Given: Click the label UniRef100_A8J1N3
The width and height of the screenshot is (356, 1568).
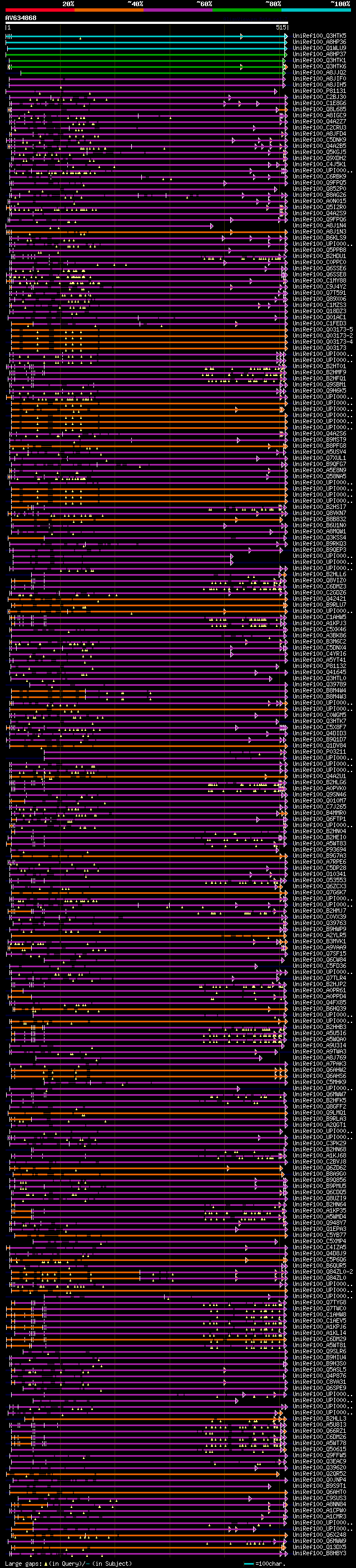Looking at the screenshot, I should tap(319, 232).
